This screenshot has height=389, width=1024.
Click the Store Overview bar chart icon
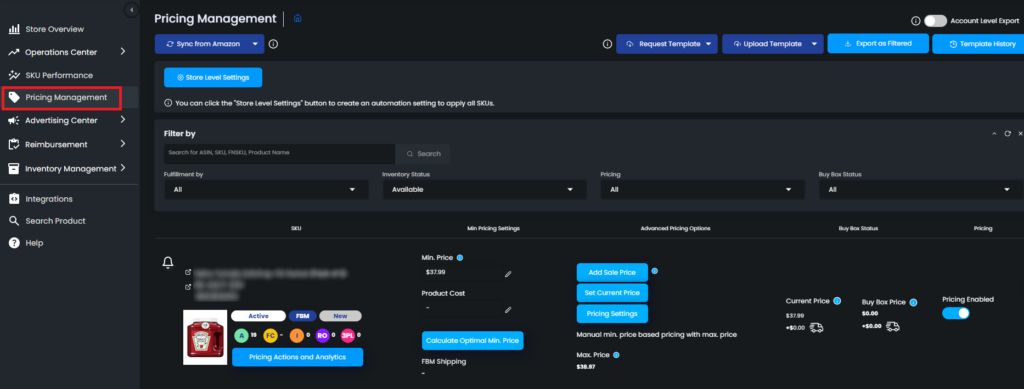(14, 29)
